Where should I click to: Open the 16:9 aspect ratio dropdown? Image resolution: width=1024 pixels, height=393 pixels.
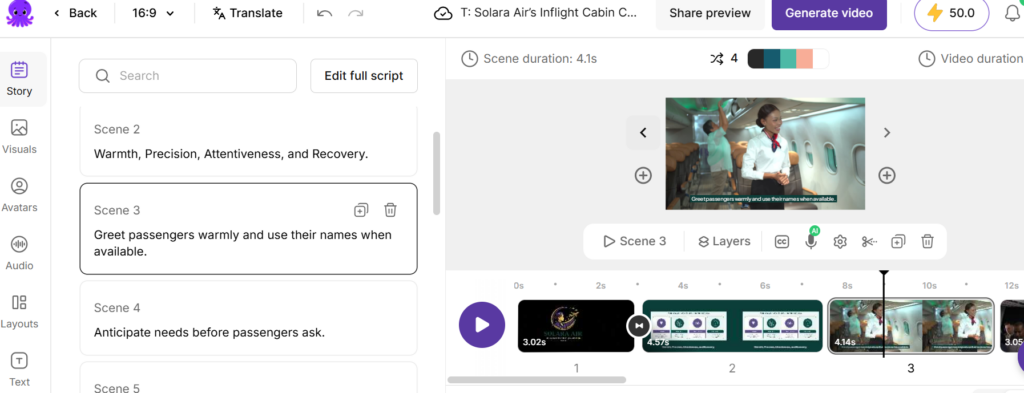pyautogui.click(x=153, y=13)
